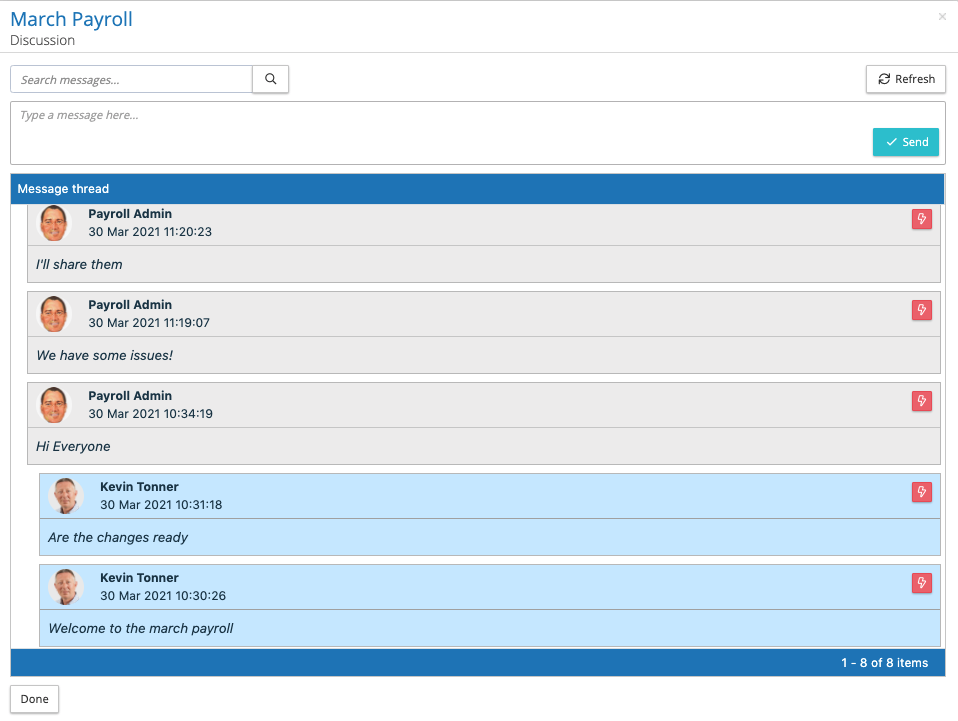Viewport: 958px width, 721px height.
Task: Click Payroll Admin avatar on 'Hi Everyone' message
Action: coord(54,405)
